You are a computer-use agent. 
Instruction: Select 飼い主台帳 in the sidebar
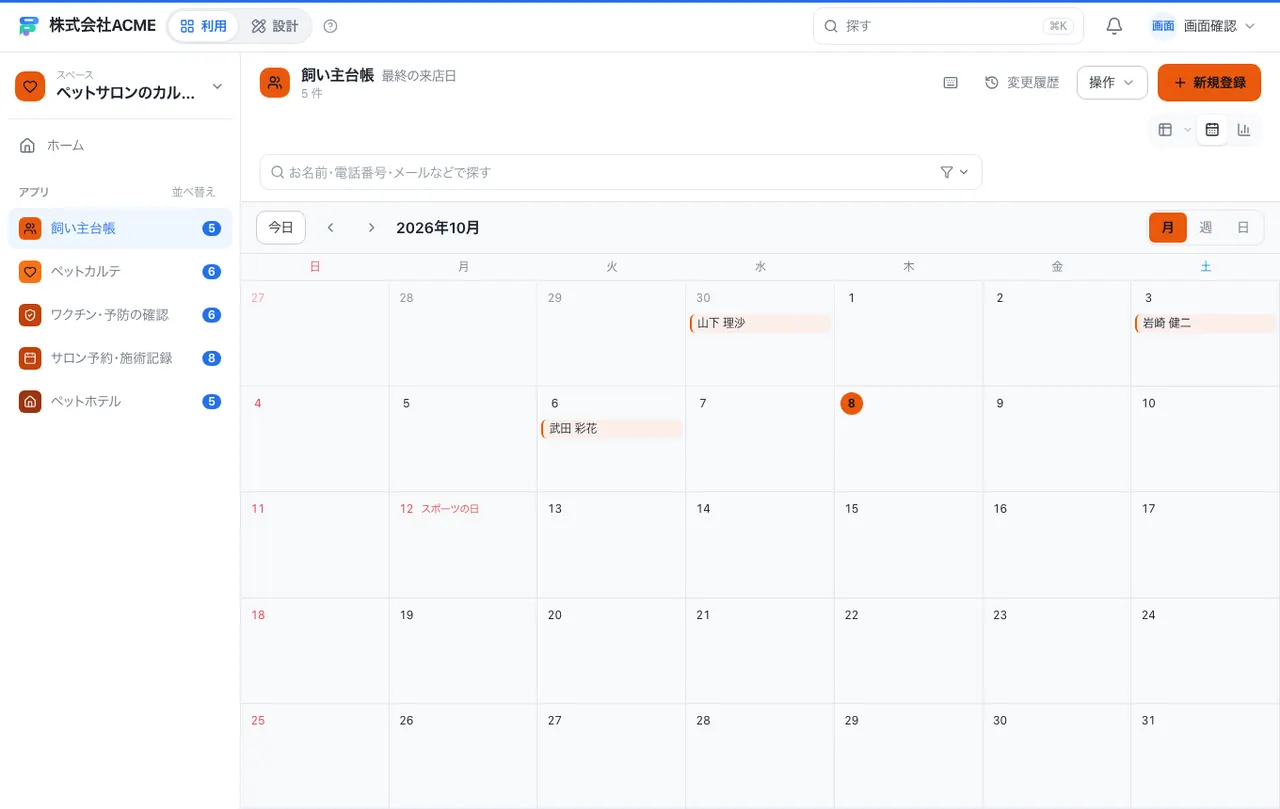[x=120, y=228]
